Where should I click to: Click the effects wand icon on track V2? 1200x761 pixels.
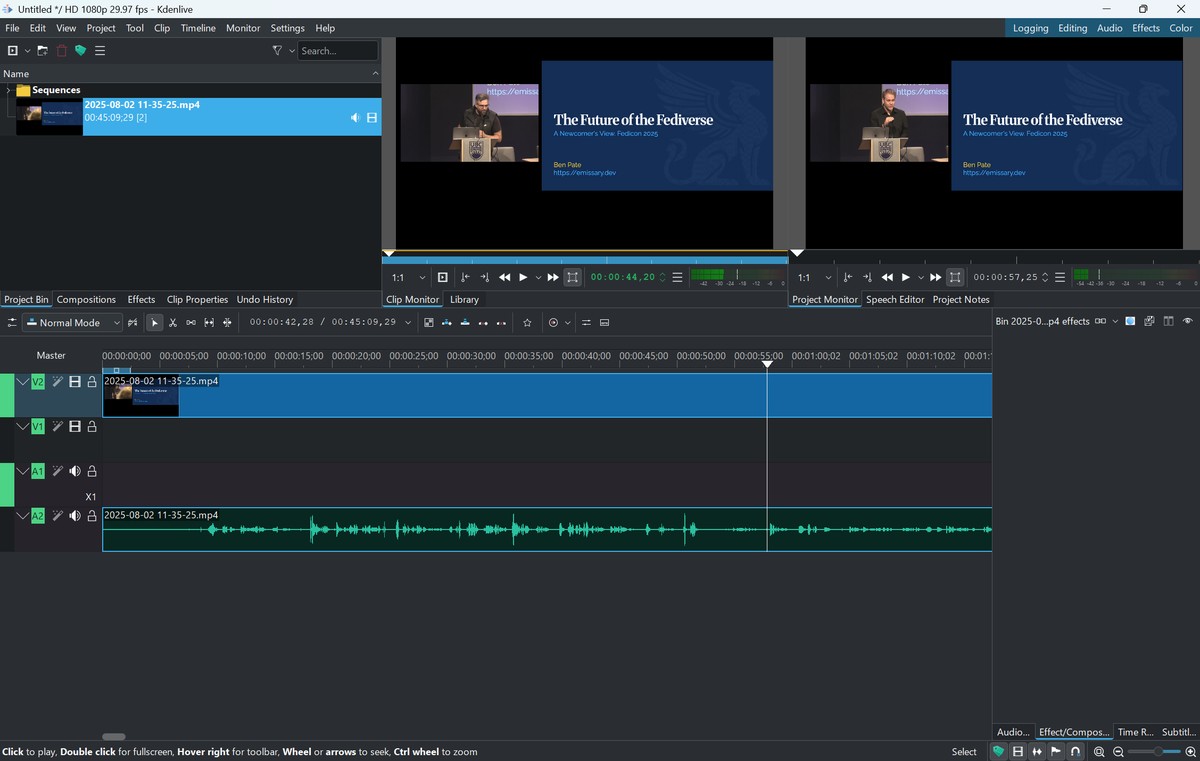point(58,382)
